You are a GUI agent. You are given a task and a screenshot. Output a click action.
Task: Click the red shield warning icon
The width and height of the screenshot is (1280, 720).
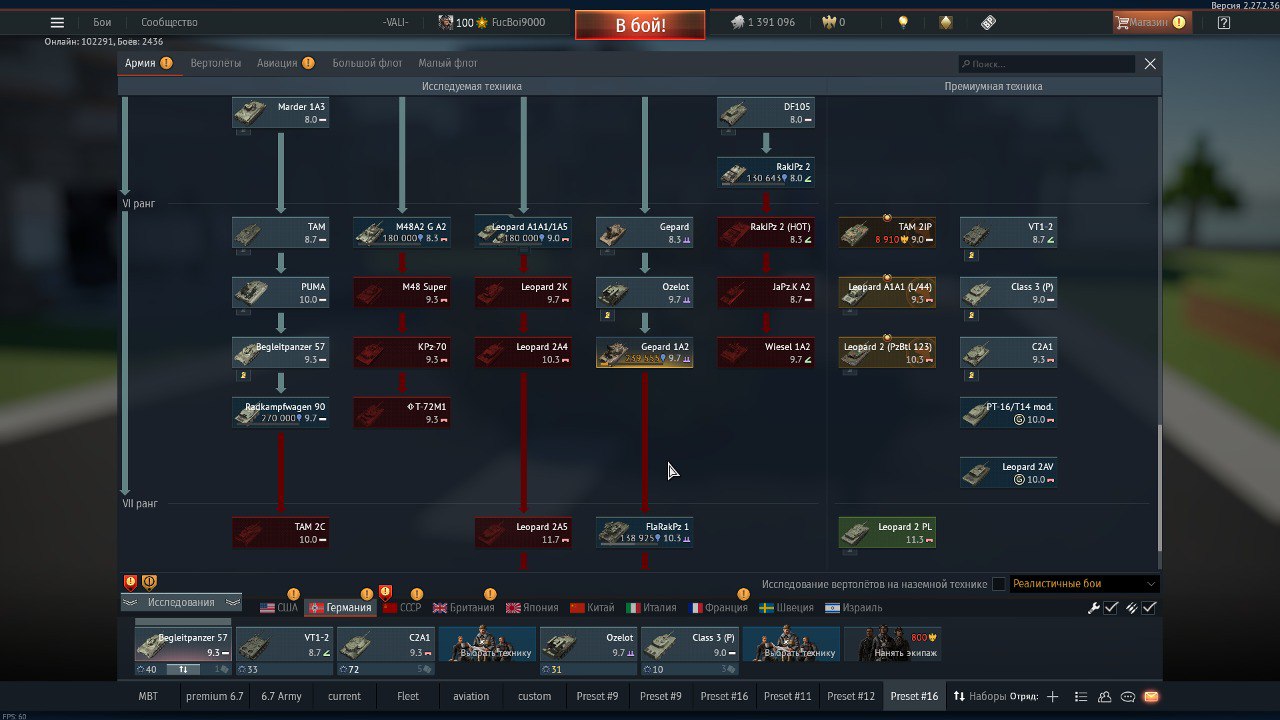(130, 582)
